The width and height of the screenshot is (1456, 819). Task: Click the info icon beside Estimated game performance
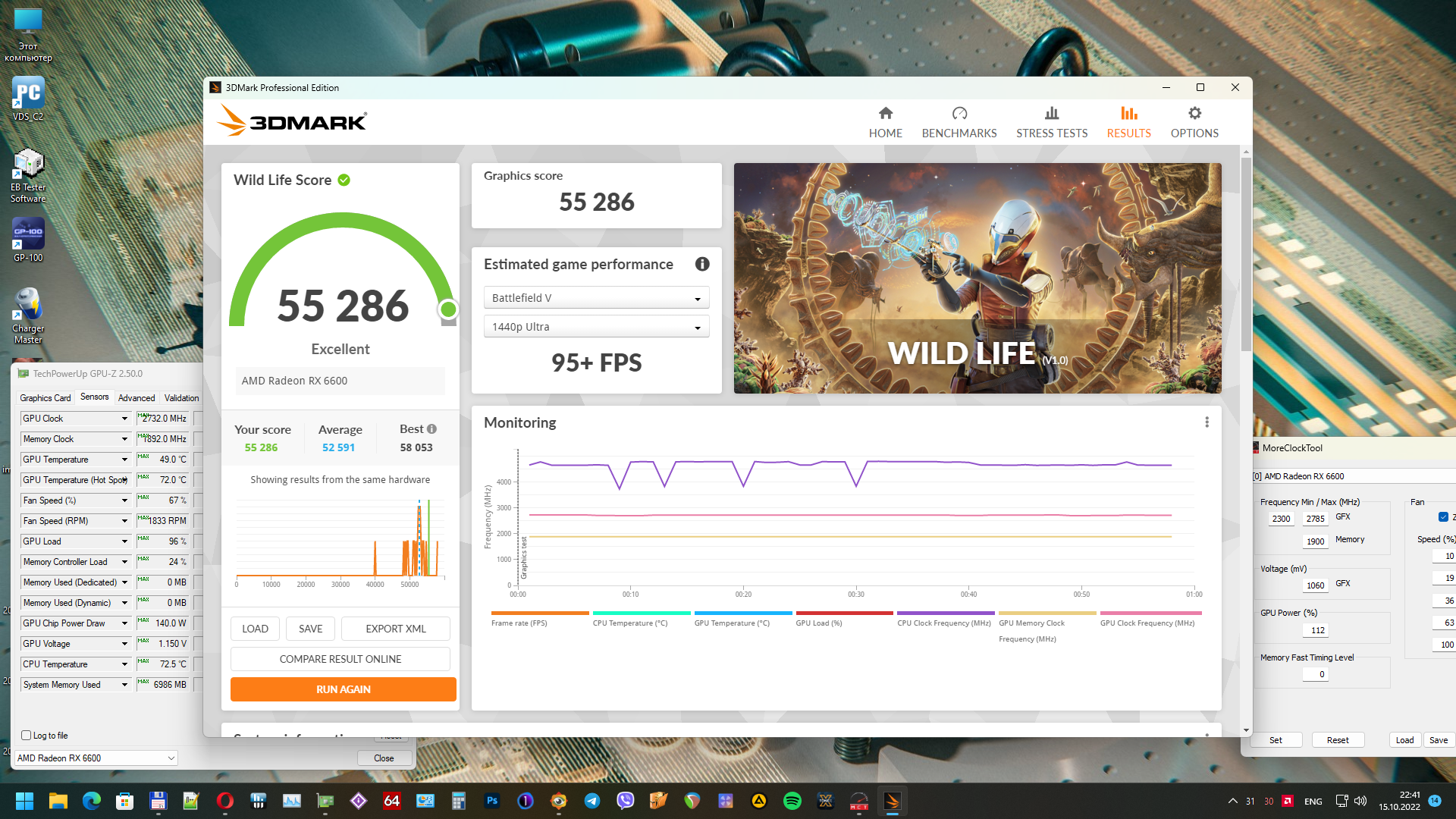pyautogui.click(x=702, y=264)
